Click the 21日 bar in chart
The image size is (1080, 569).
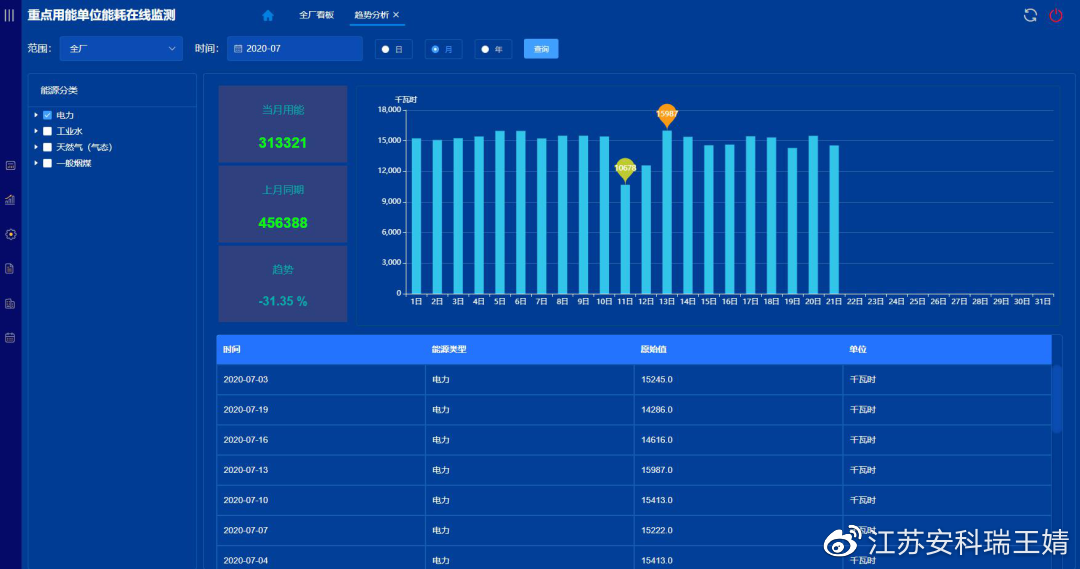point(834,220)
